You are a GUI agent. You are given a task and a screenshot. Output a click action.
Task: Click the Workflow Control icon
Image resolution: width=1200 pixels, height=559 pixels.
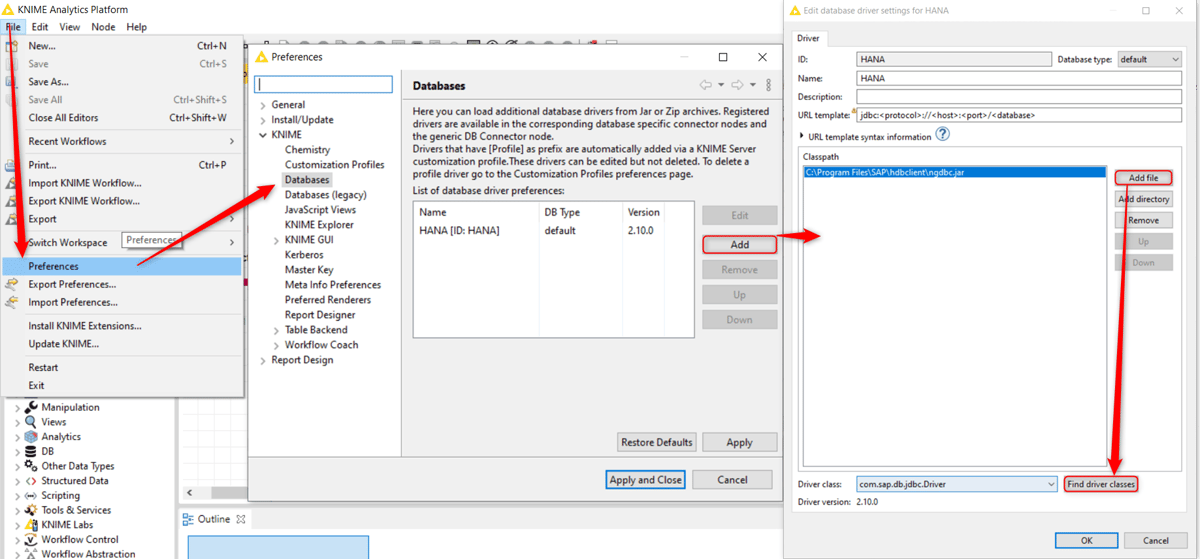tap(31, 540)
